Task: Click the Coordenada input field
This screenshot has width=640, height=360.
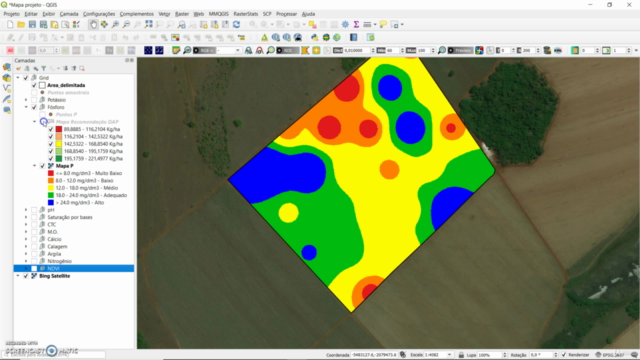Action: (374, 355)
